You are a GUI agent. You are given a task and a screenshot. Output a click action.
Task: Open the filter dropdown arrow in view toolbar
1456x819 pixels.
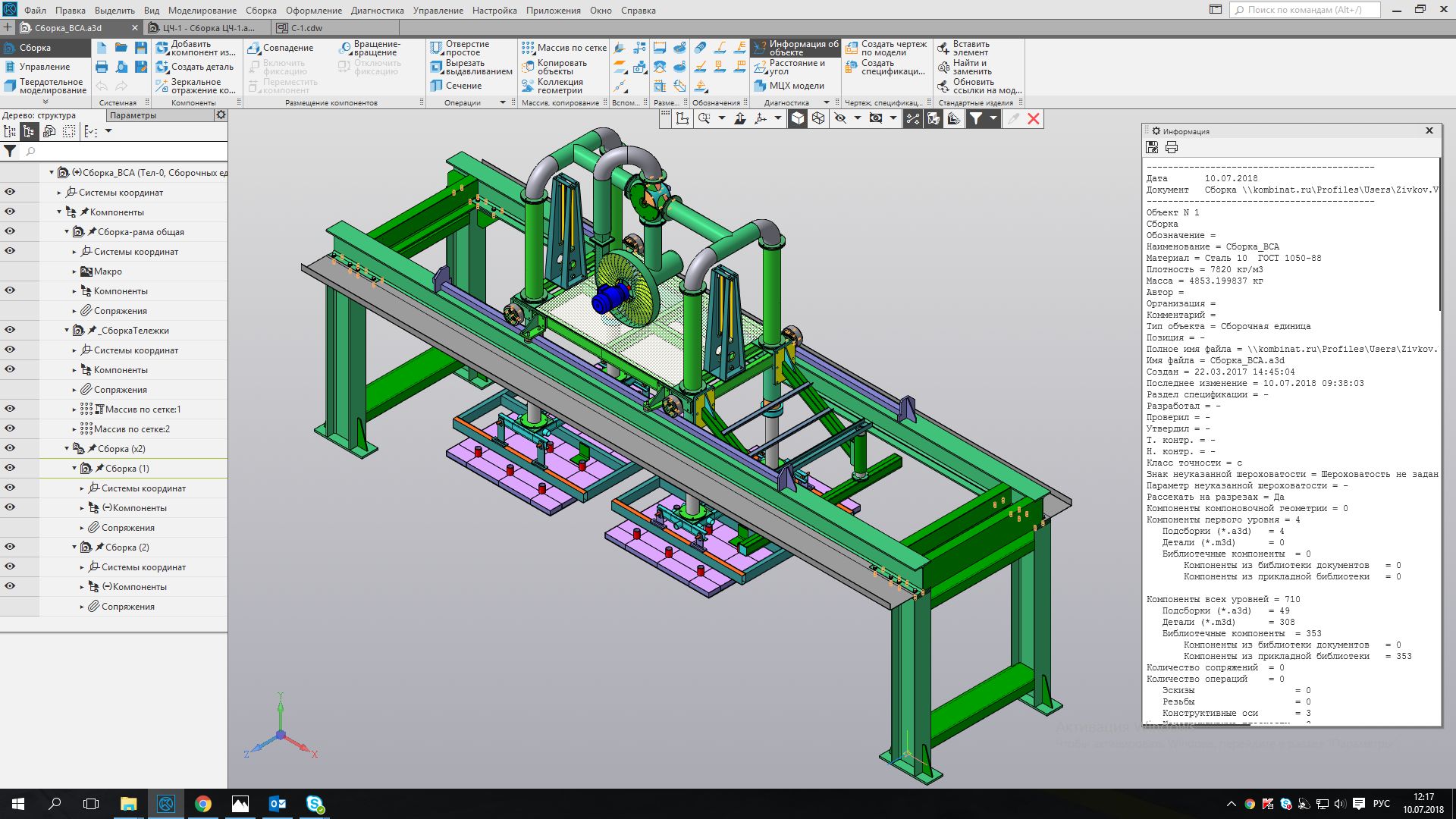[x=993, y=118]
